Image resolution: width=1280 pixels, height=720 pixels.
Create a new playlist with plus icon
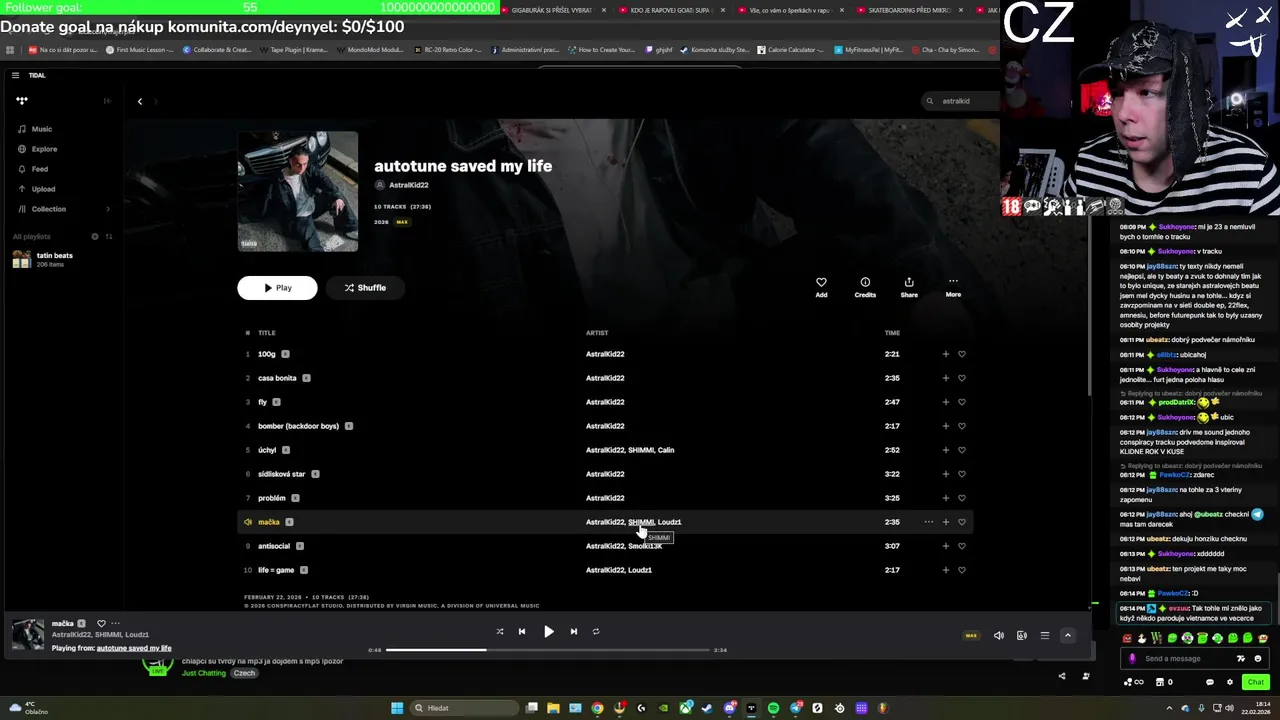coord(95,236)
